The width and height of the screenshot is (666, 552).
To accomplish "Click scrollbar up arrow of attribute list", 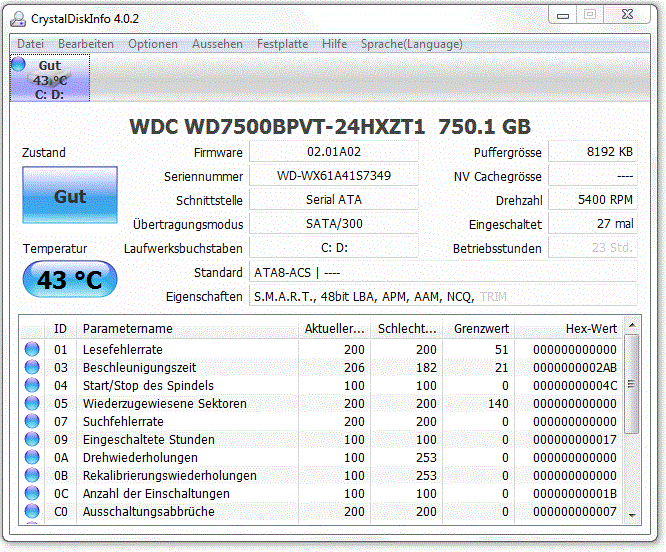I will [632, 325].
